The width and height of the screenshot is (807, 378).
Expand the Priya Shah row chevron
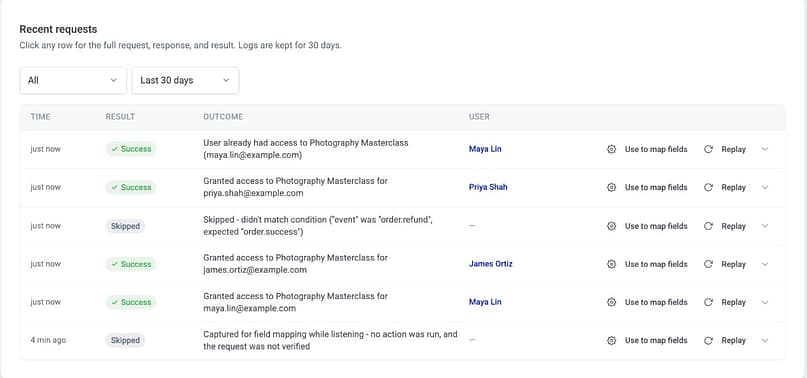coord(765,187)
